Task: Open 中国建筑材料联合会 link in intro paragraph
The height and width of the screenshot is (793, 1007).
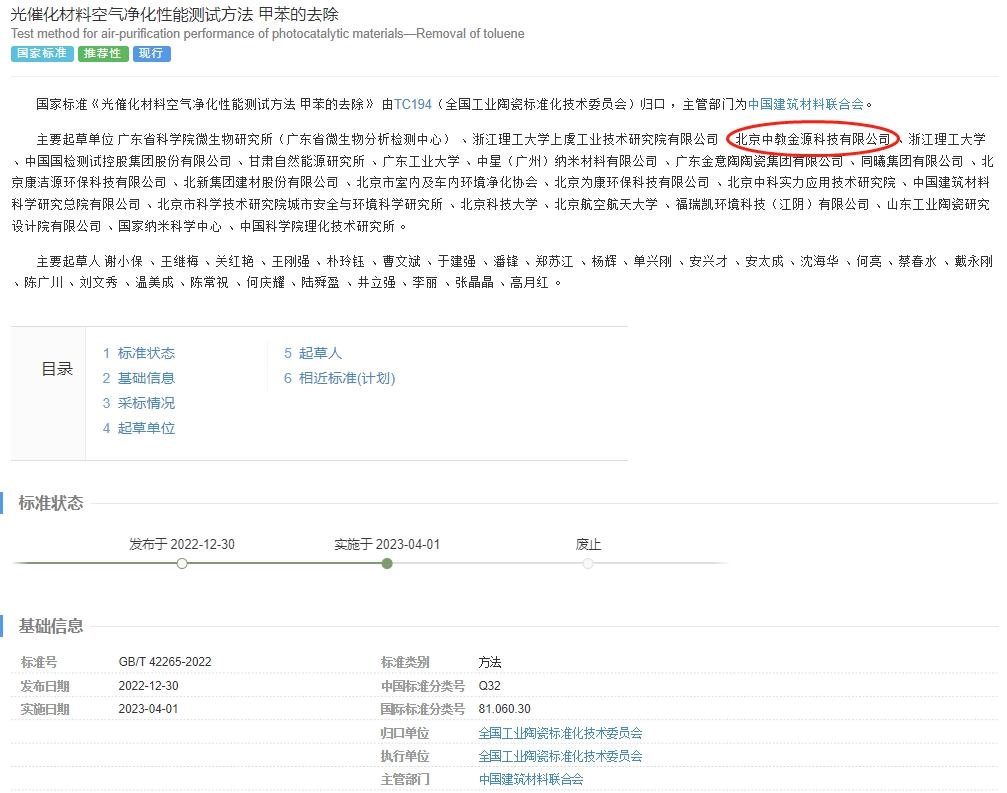Action: [x=806, y=104]
